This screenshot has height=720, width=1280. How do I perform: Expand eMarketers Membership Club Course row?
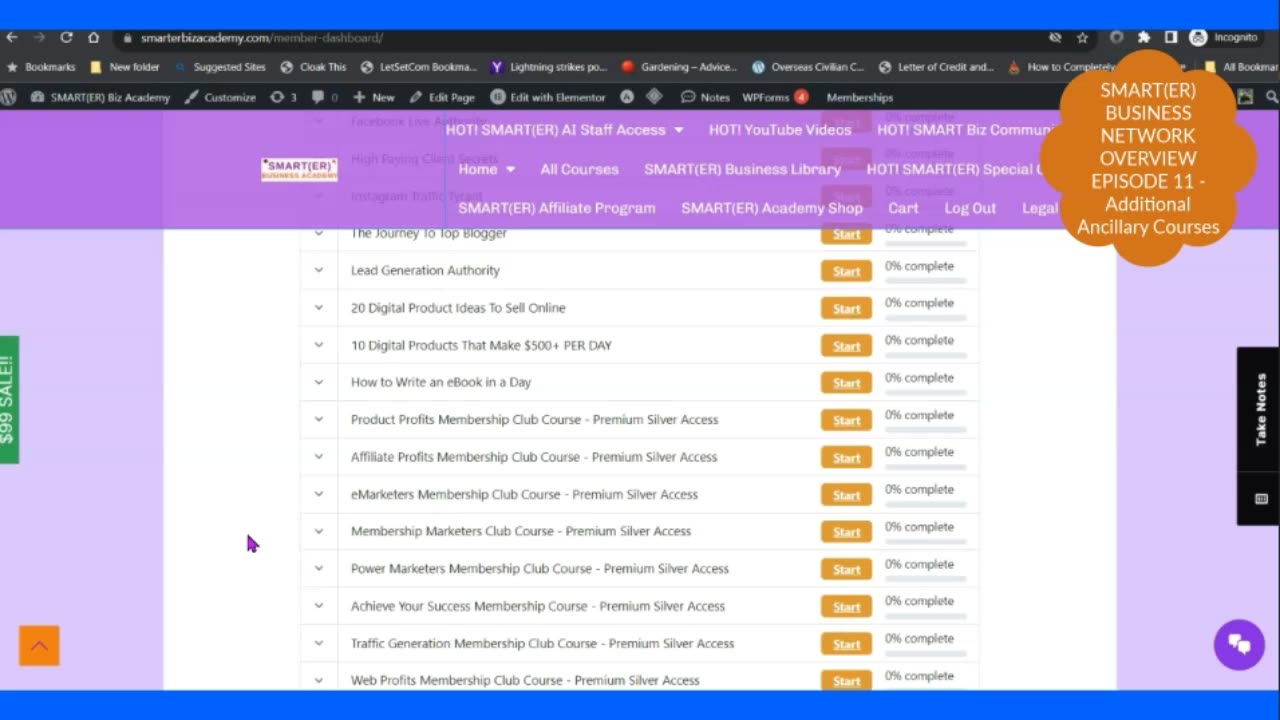coord(319,494)
